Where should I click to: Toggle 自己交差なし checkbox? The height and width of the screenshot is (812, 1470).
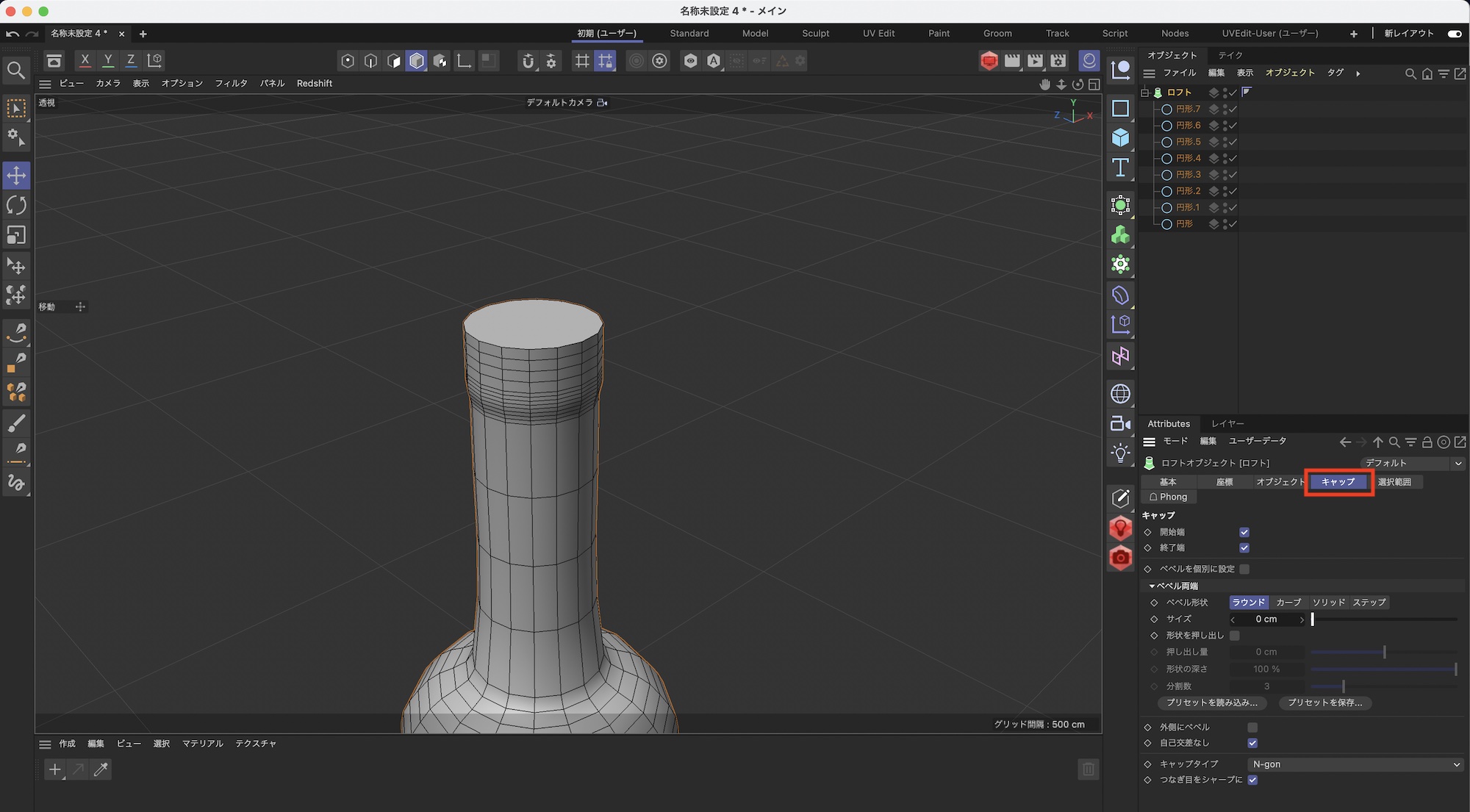tap(1252, 743)
